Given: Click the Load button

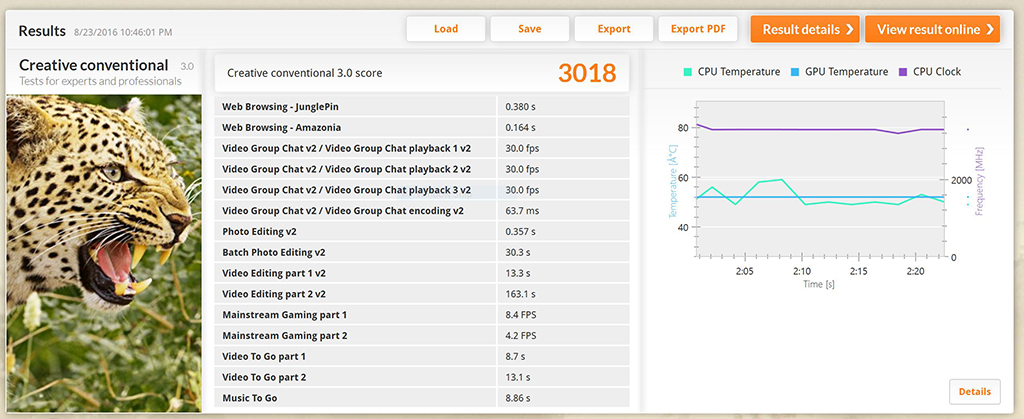Looking at the screenshot, I should click(446, 29).
